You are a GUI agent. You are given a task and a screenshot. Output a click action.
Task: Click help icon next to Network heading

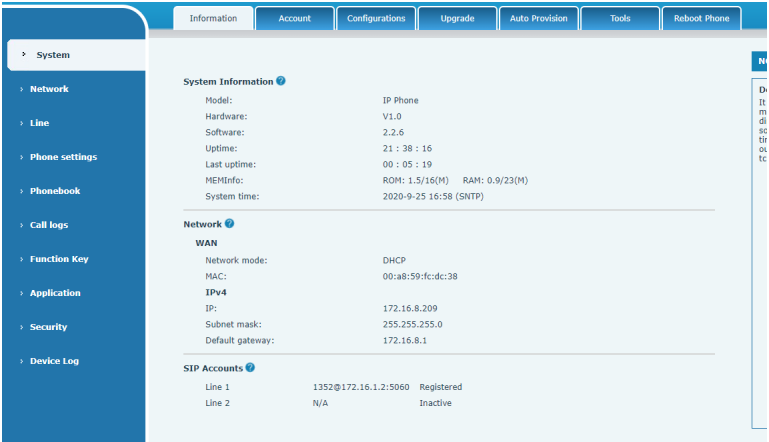click(x=230, y=224)
